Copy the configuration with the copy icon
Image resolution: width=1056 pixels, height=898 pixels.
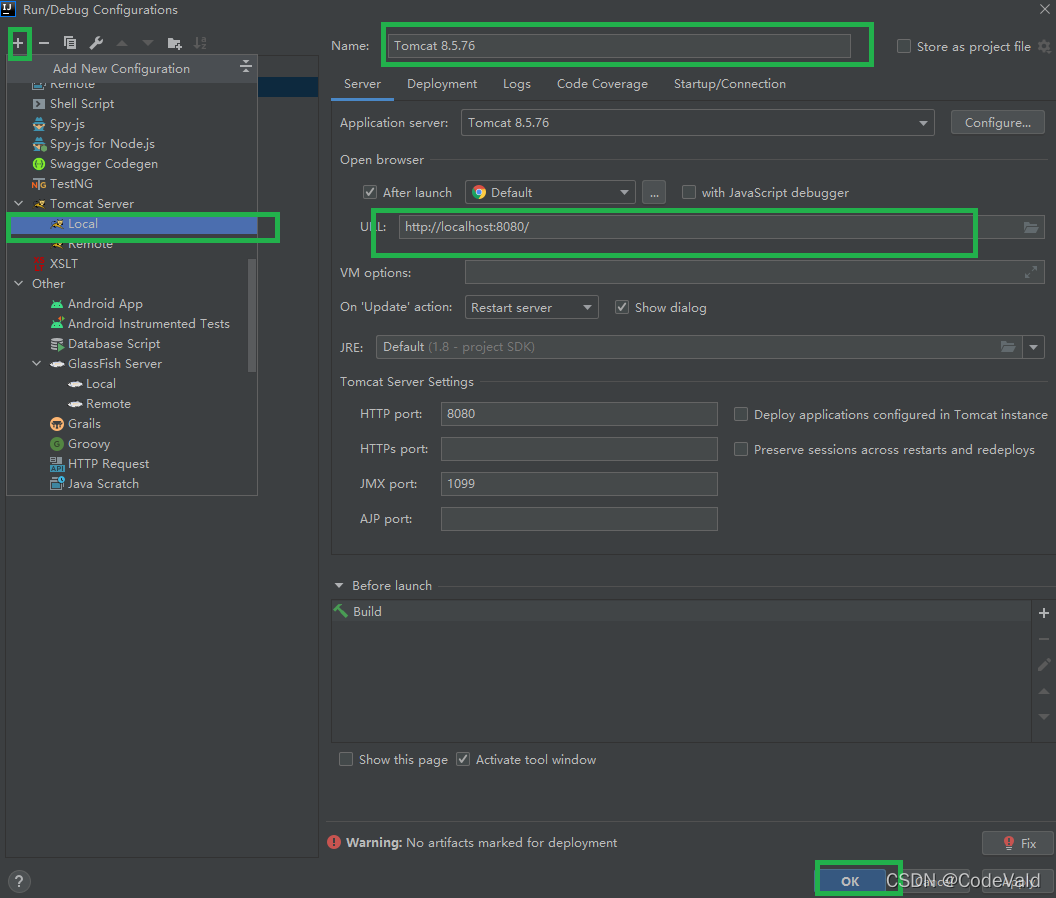pyautogui.click(x=70, y=43)
